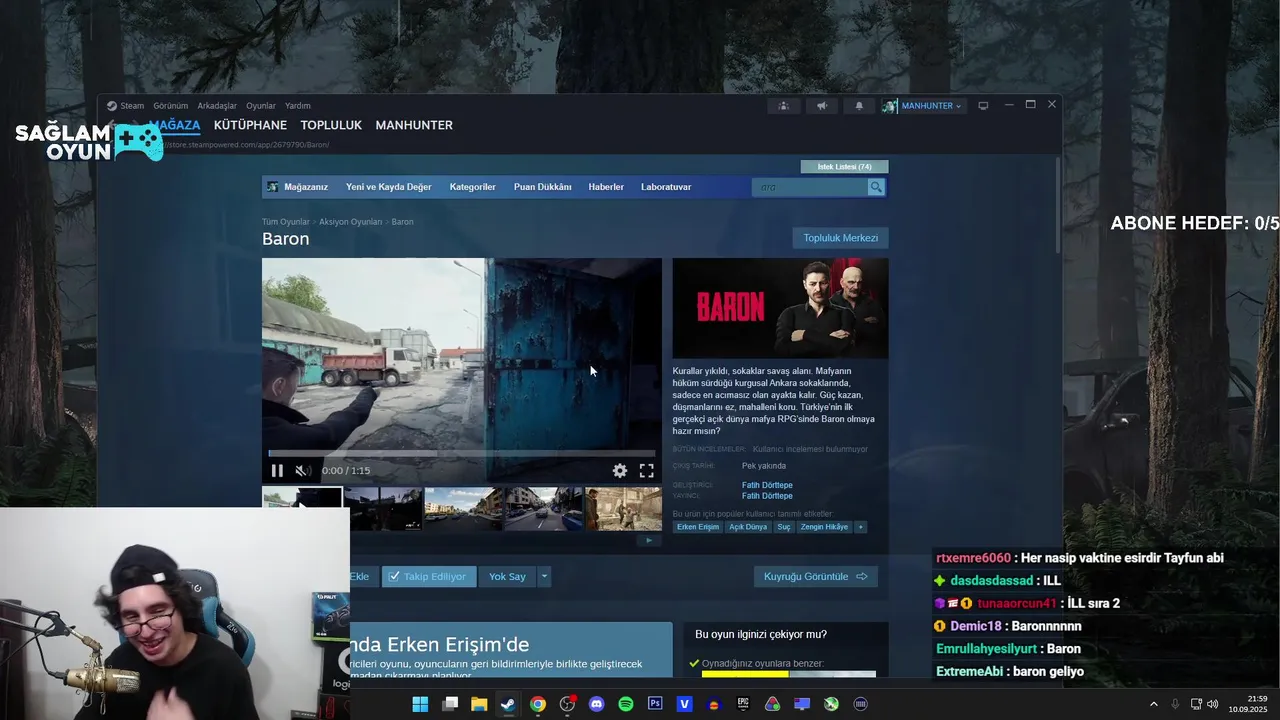Expand more tags with plus button
Viewport: 1280px width, 720px height.
[x=860, y=527]
